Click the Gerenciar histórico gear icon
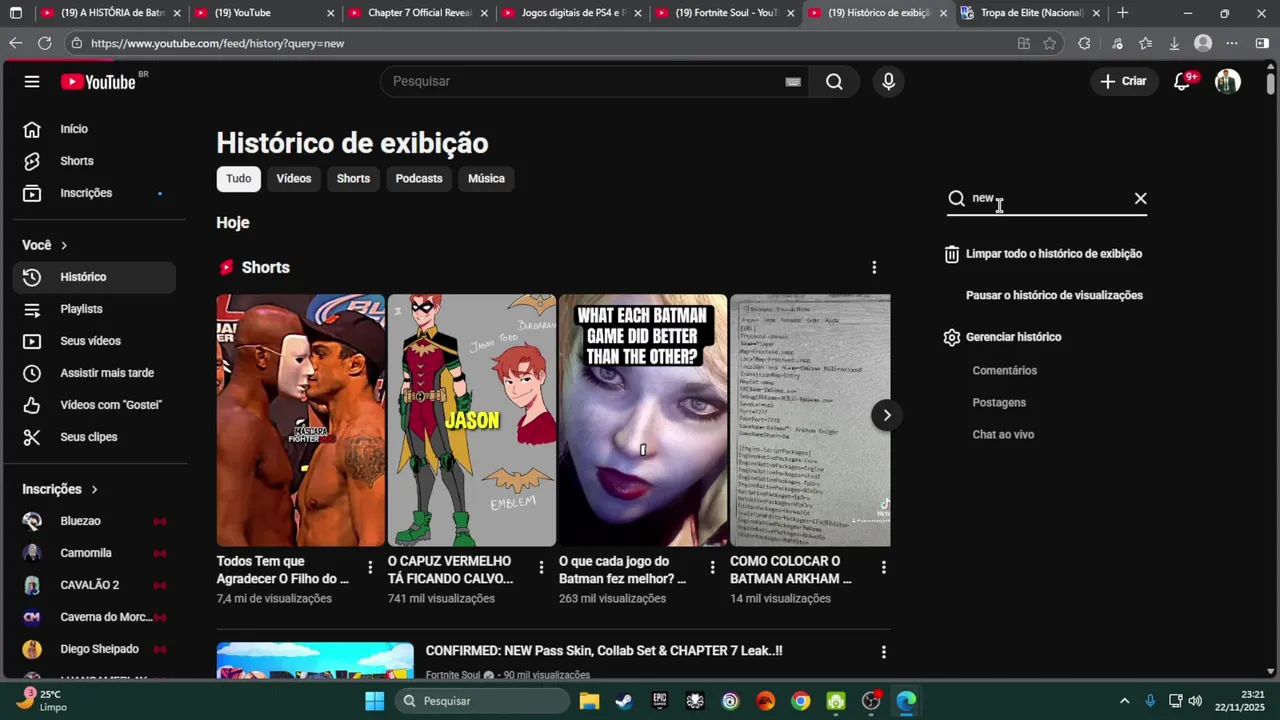The width and height of the screenshot is (1280, 720). pyautogui.click(x=951, y=337)
